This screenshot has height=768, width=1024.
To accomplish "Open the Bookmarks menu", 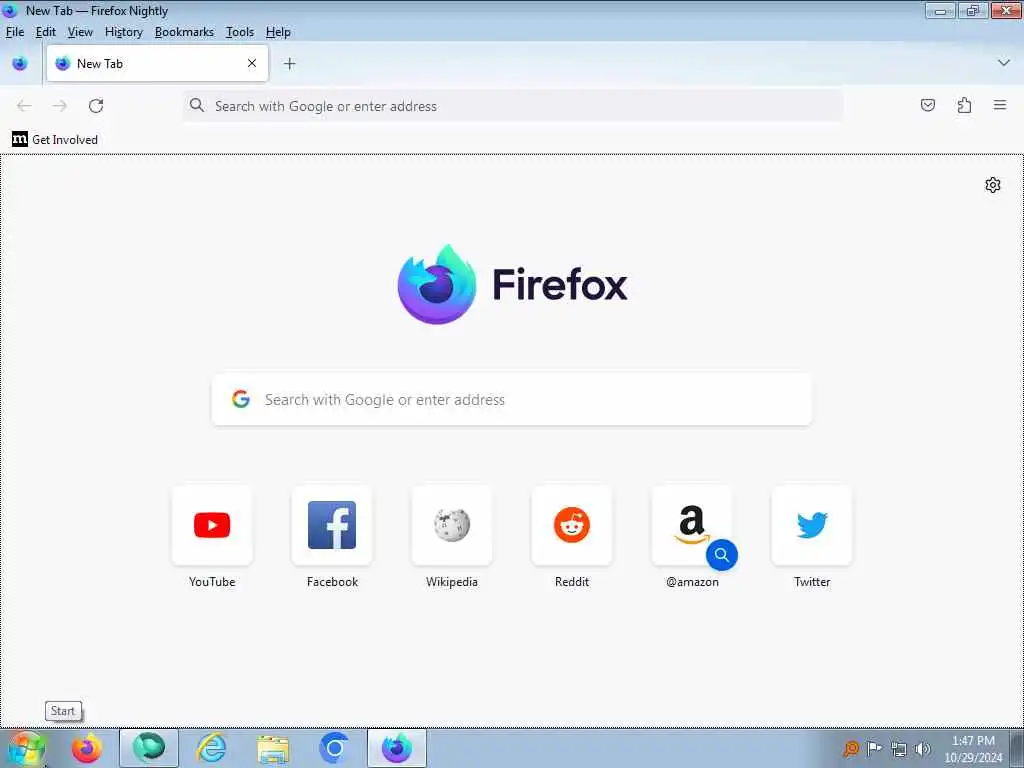I will click(x=184, y=32).
